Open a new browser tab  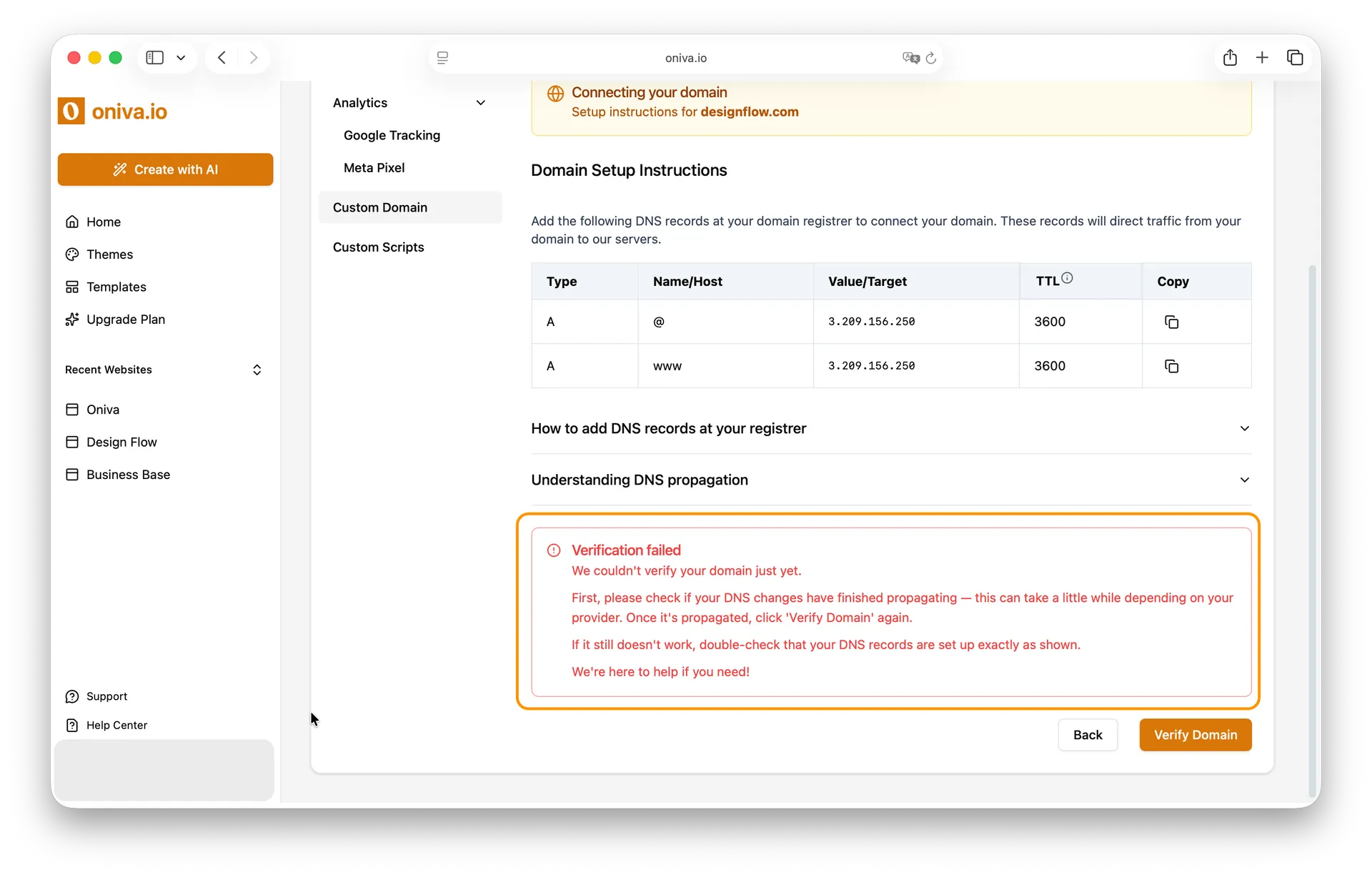pyautogui.click(x=1262, y=57)
